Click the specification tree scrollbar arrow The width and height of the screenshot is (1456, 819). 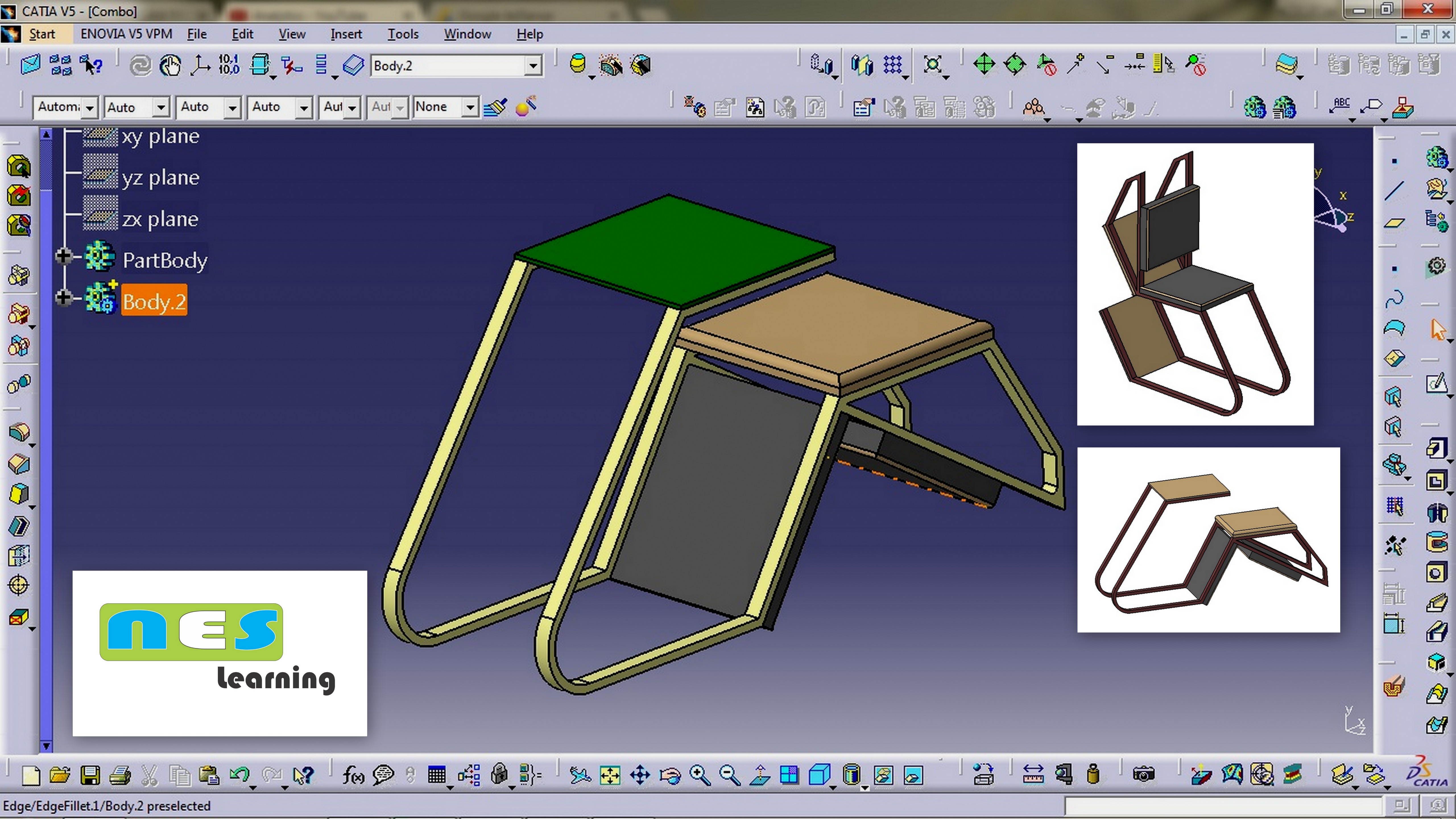pos(46,135)
